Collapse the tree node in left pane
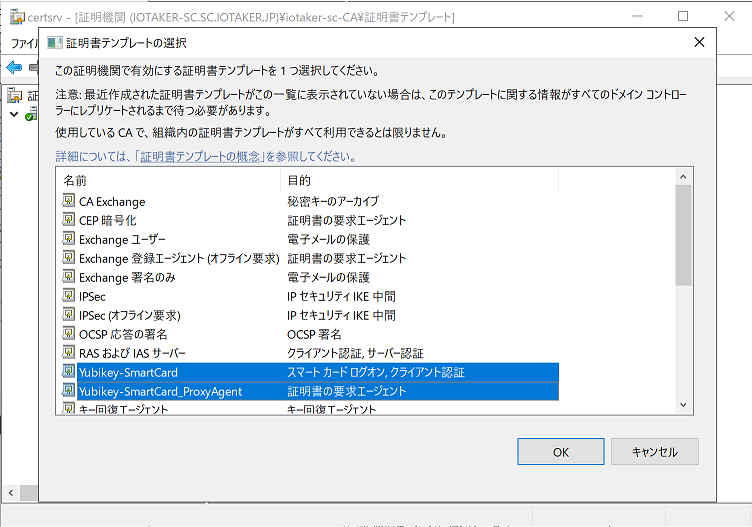The height and width of the screenshot is (527, 752). (x=12, y=116)
